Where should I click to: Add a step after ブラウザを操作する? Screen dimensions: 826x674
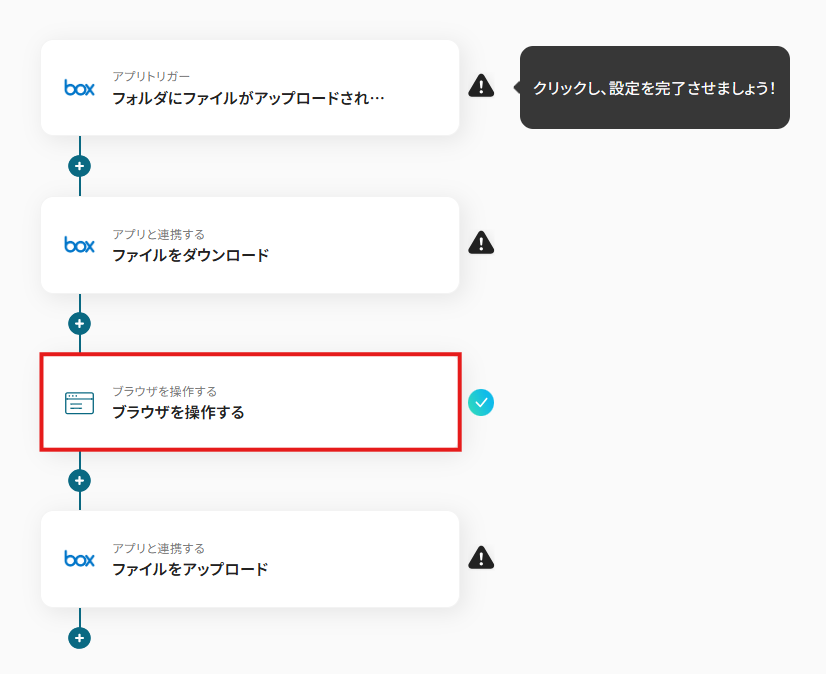pyautogui.click(x=80, y=481)
